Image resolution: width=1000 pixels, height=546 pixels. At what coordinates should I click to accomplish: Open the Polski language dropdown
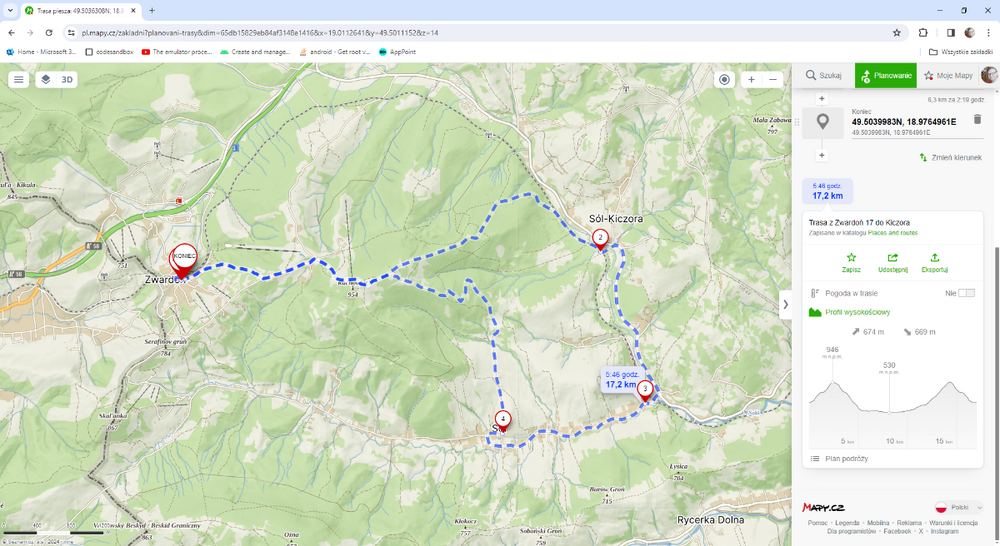click(x=958, y=508)
